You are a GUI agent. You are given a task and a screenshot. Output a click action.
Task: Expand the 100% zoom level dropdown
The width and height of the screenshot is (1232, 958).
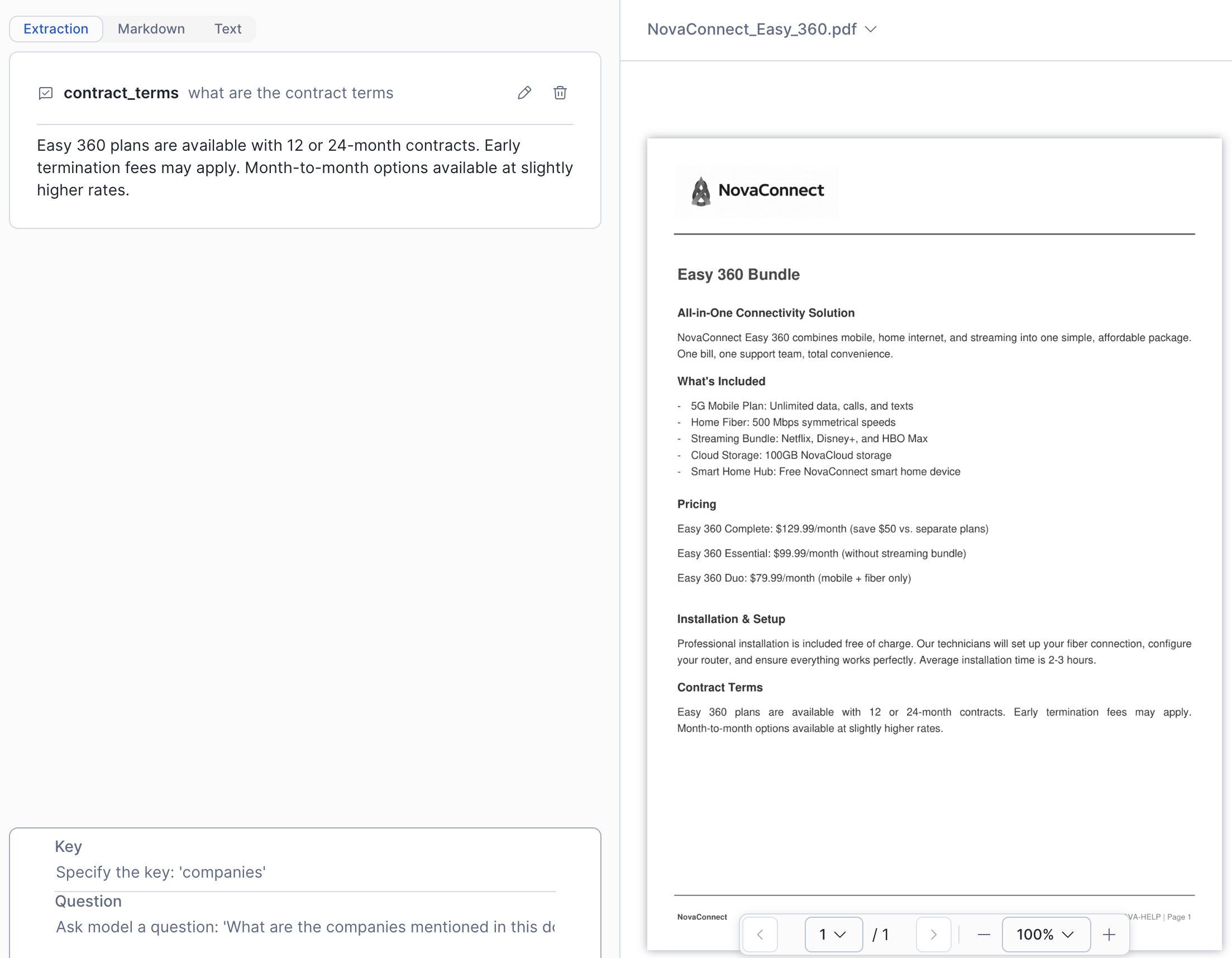[x=1045, y=935]
